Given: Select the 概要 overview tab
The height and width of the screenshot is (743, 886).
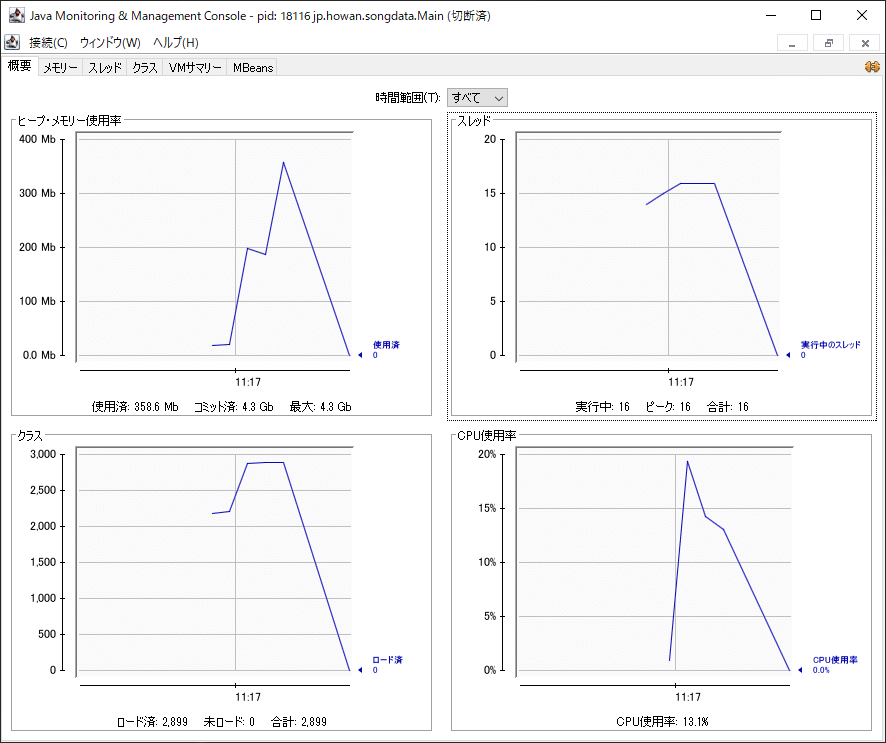Looking at the screenshot, I should [18, 67].
